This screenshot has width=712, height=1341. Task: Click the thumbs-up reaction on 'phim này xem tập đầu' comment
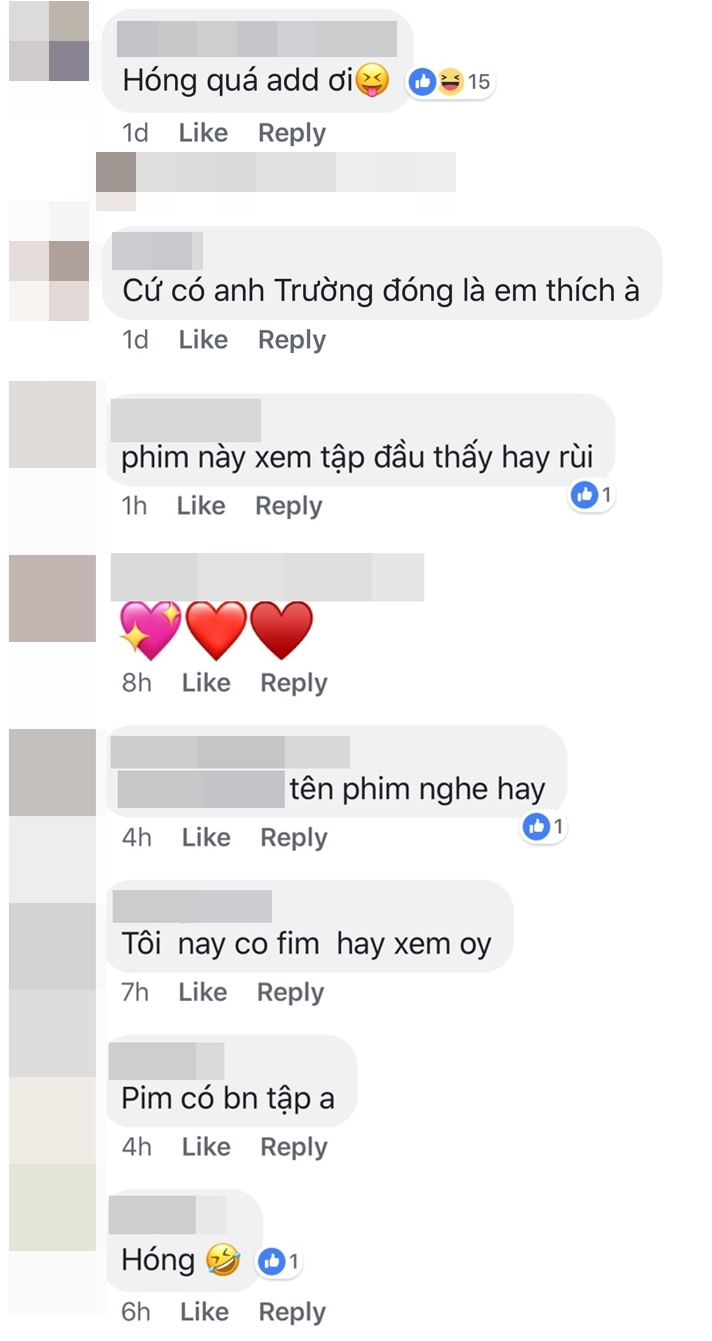pyautogui.click(x=584, y=494)
